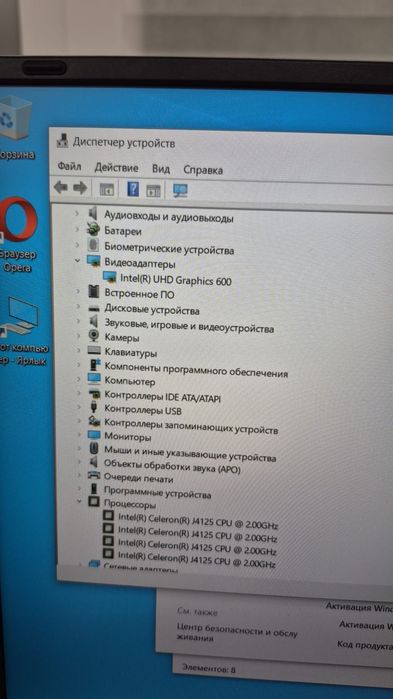The height and width of the screenshot is (699, 393).
Task: Expand the Камеры node
Action: 78,335
